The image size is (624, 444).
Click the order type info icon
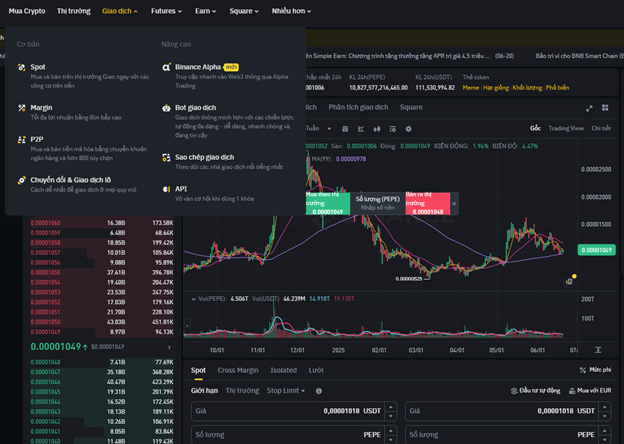pos(319,391)
